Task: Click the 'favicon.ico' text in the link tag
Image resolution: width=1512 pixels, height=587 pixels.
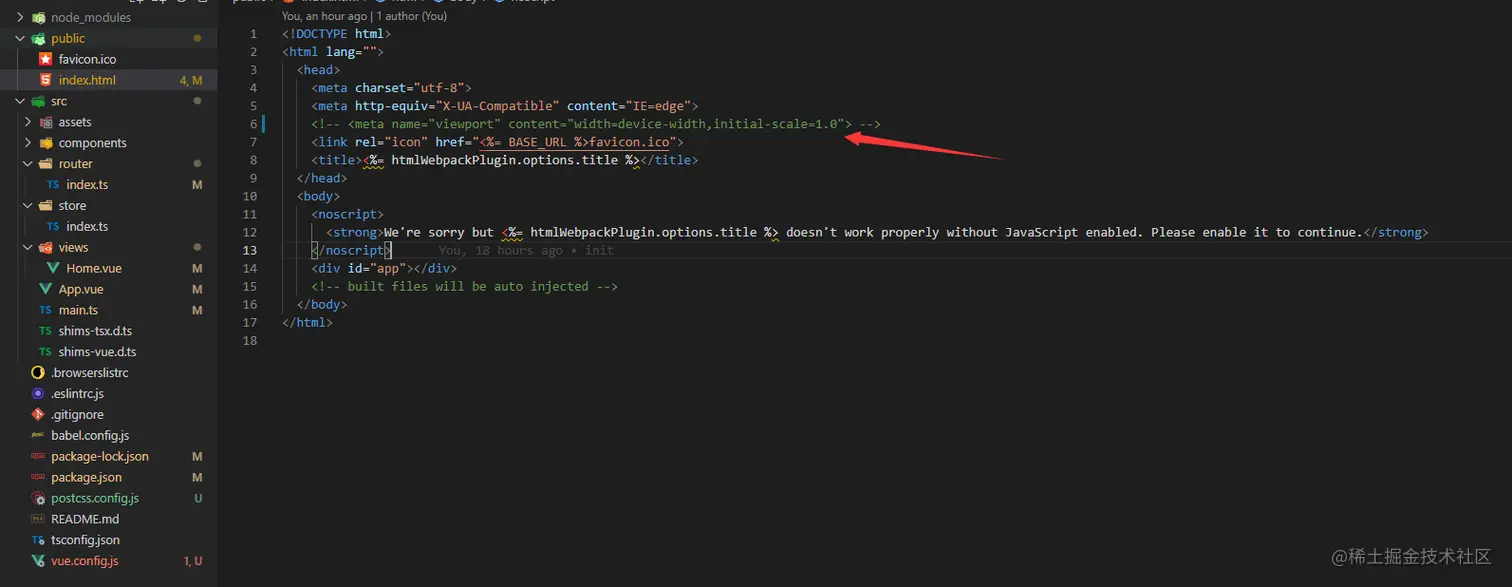Action: click(629, 142)
